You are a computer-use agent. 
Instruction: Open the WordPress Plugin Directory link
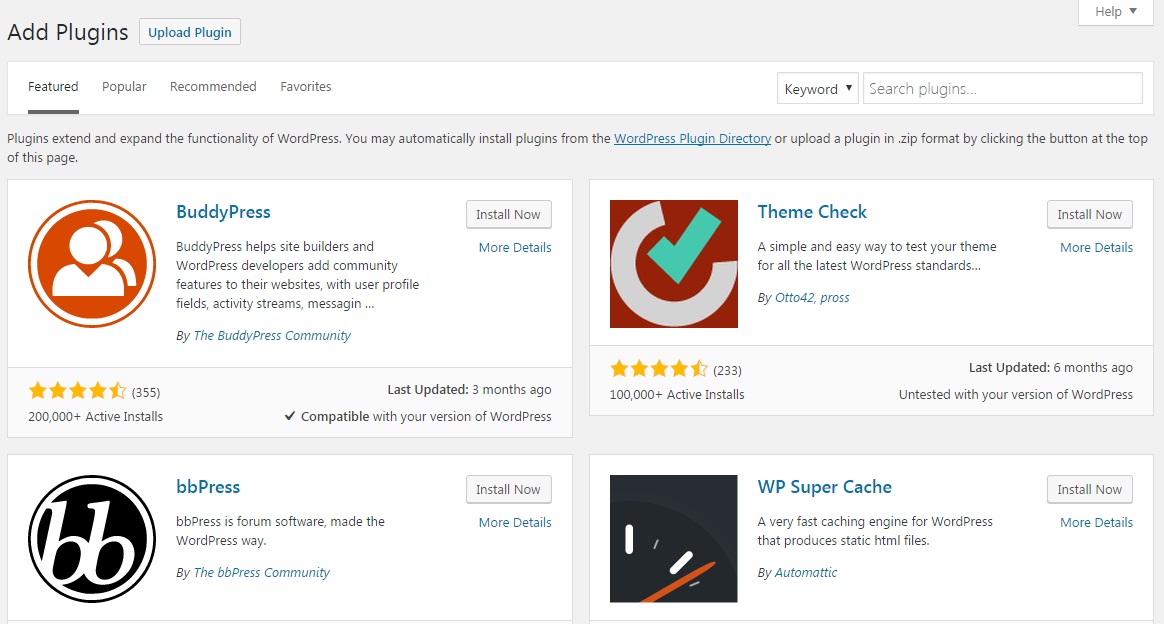pos(693,139)
